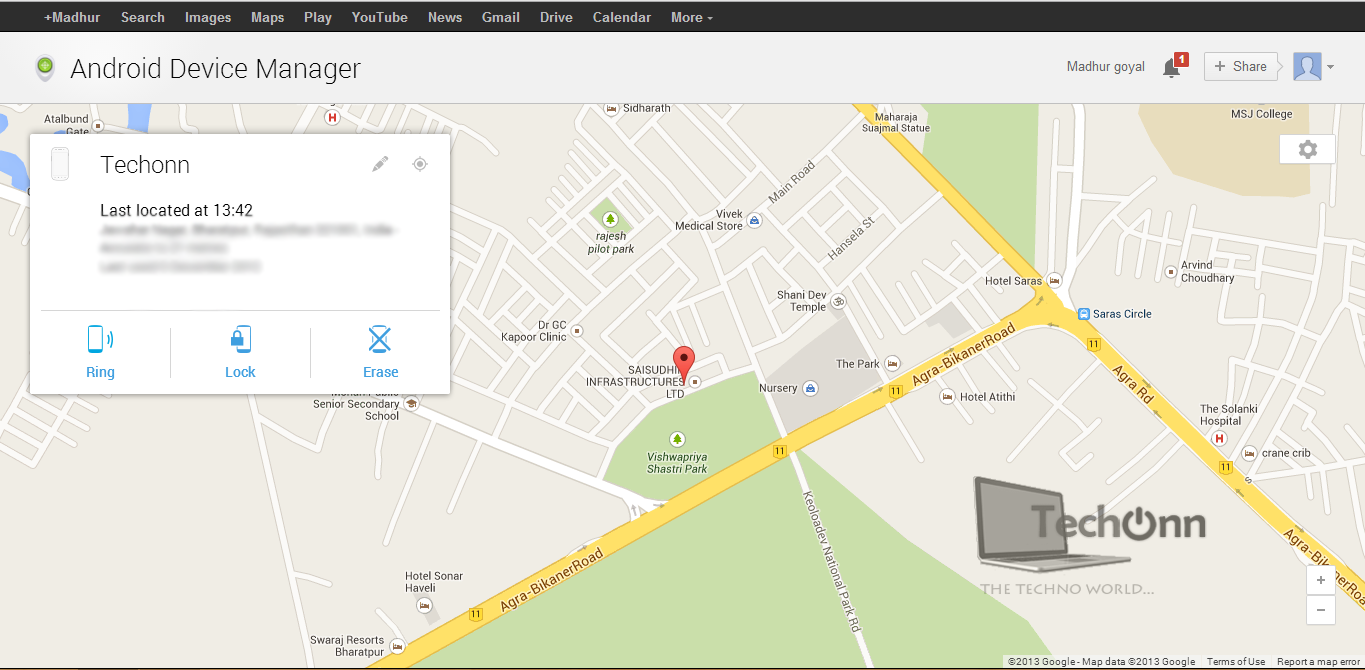The width and height of the screenshot is (1365, 670).
Task: Zoom out the map with minus button
Action: pyautogui.click(x=1320, y=609)
